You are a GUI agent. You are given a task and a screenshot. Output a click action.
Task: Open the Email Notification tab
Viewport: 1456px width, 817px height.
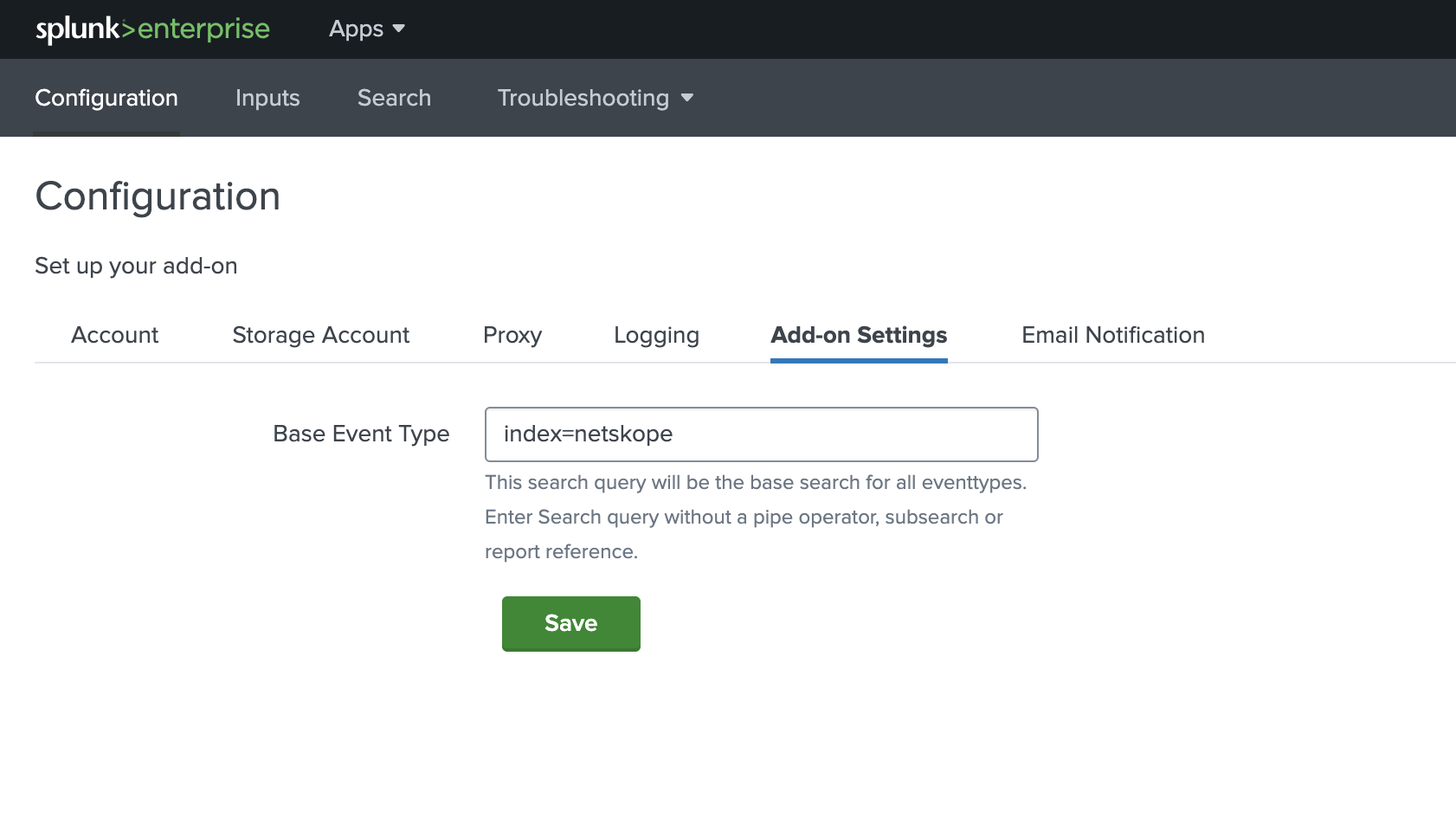click(x=1113, y=335)
